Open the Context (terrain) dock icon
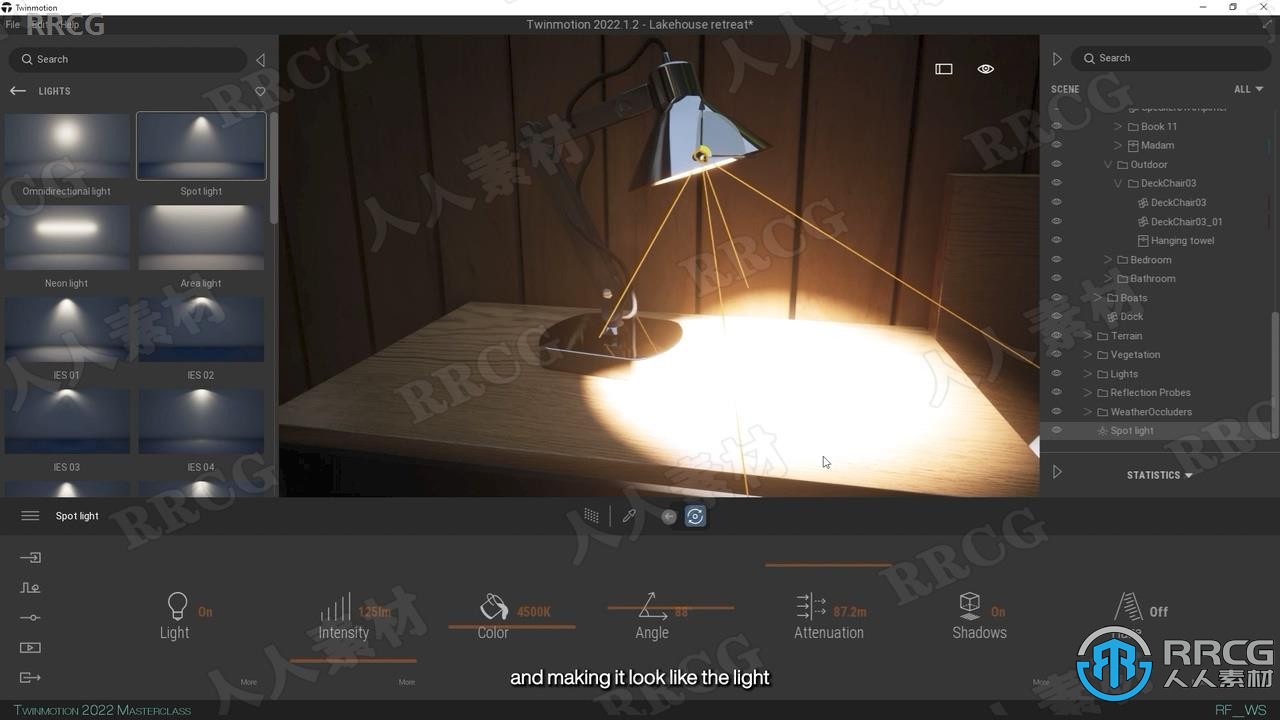The height and width of the screenshot is (720, 1280). (30, 588)
